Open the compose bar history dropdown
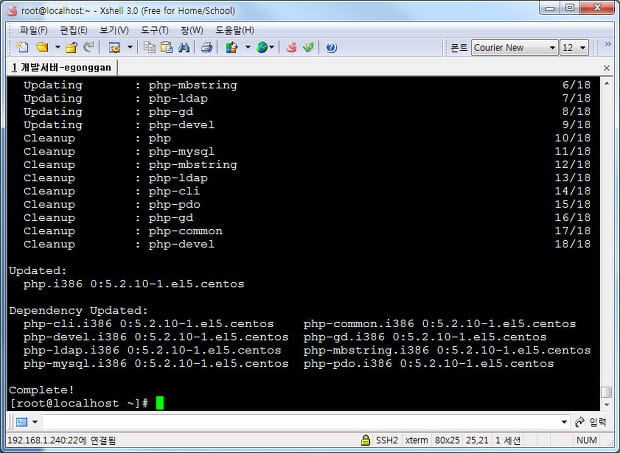The height and width of the screenshot is (453, 620). point(564,422)
